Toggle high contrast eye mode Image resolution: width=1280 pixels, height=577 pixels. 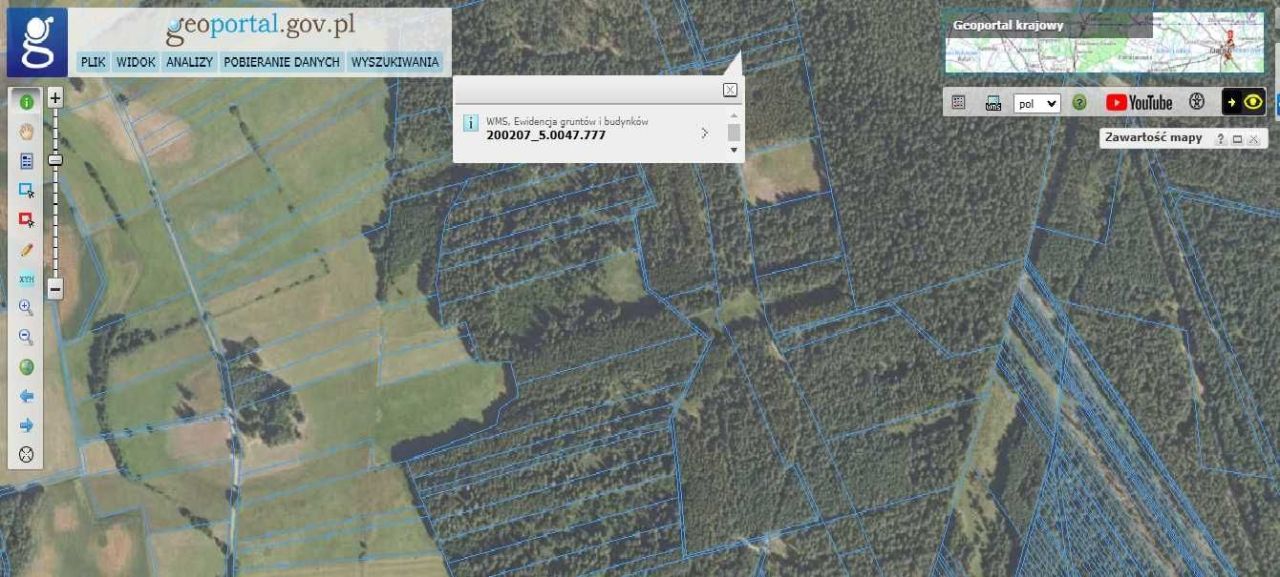(x=1244, y=102)
